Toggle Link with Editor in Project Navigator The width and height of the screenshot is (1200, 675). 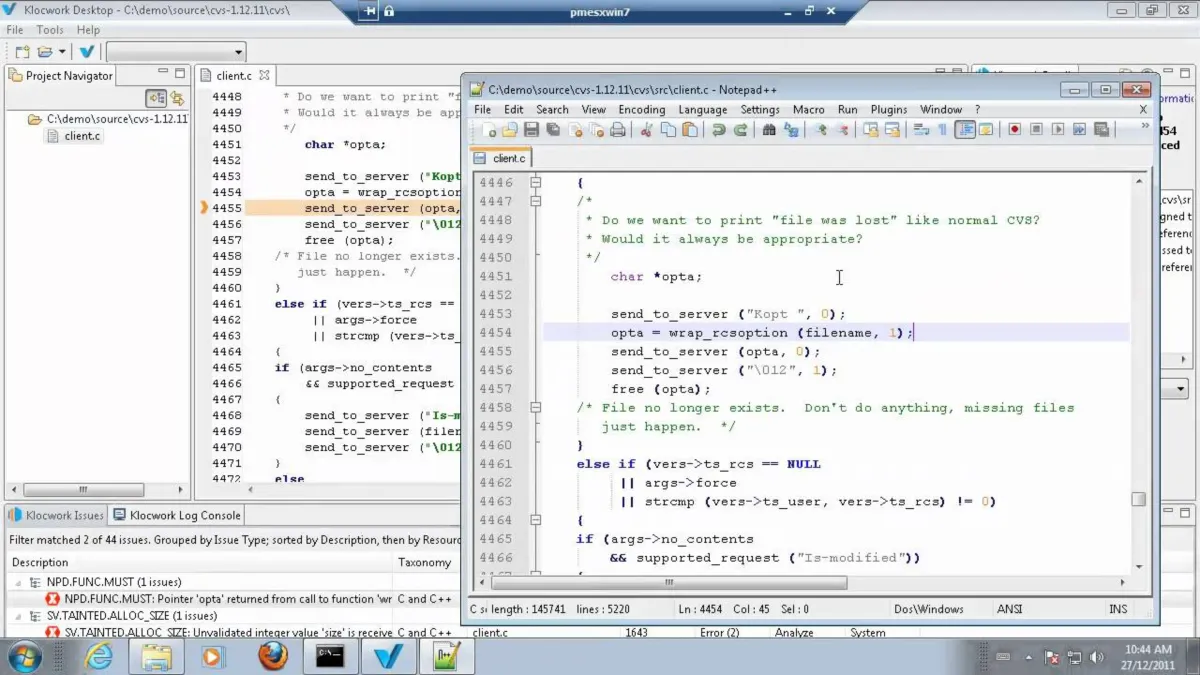tap(177, 98)
